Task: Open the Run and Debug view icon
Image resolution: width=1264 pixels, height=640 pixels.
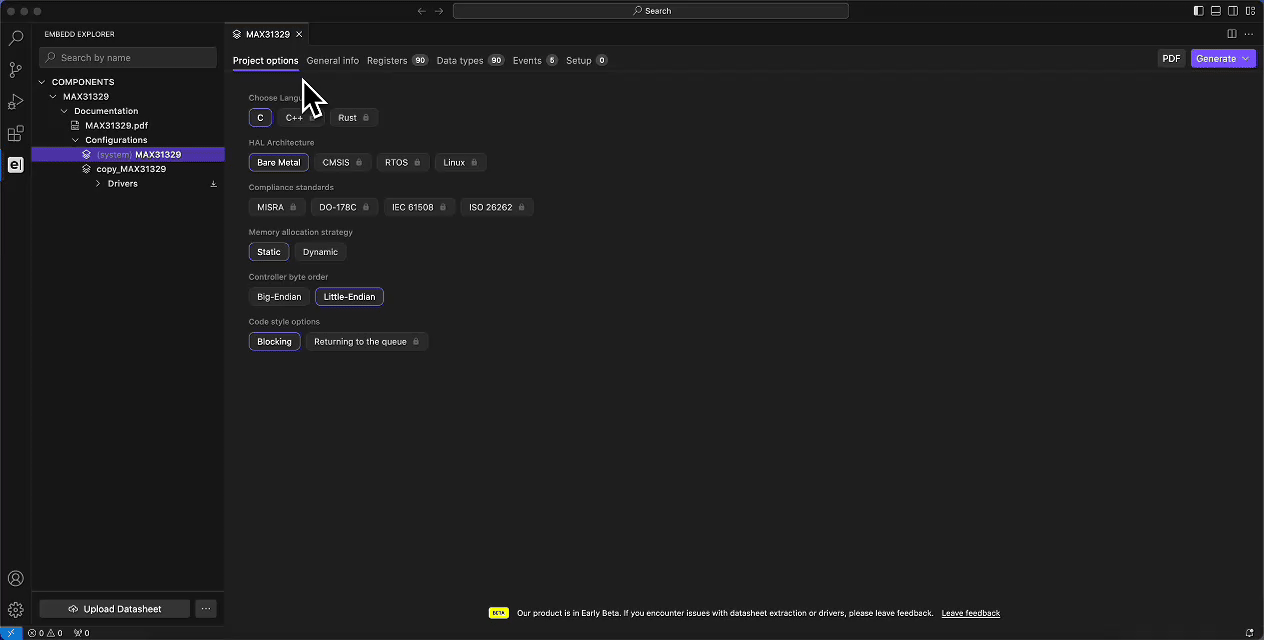Action: pyautogui.click(x=15, y=102)
